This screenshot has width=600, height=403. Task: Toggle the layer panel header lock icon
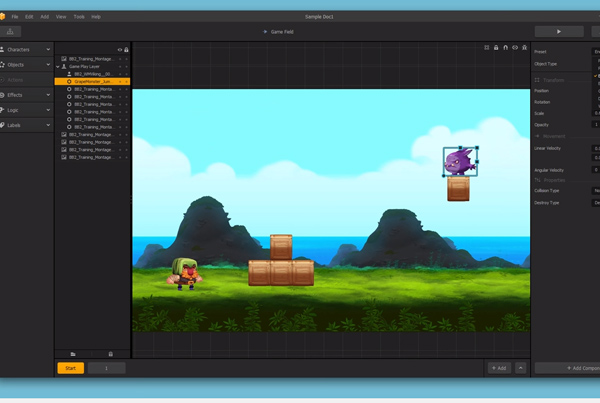pyautogui.click(x=126, y=49)
